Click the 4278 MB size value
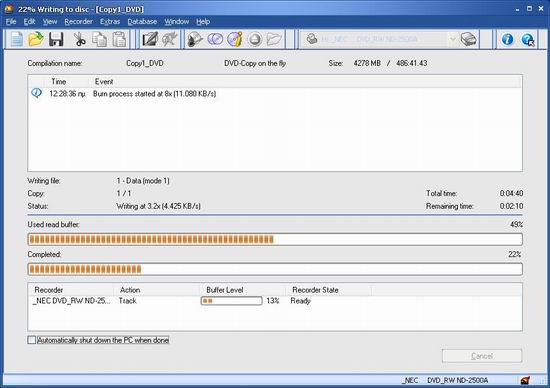550x388 pixels. coord(367,63)
